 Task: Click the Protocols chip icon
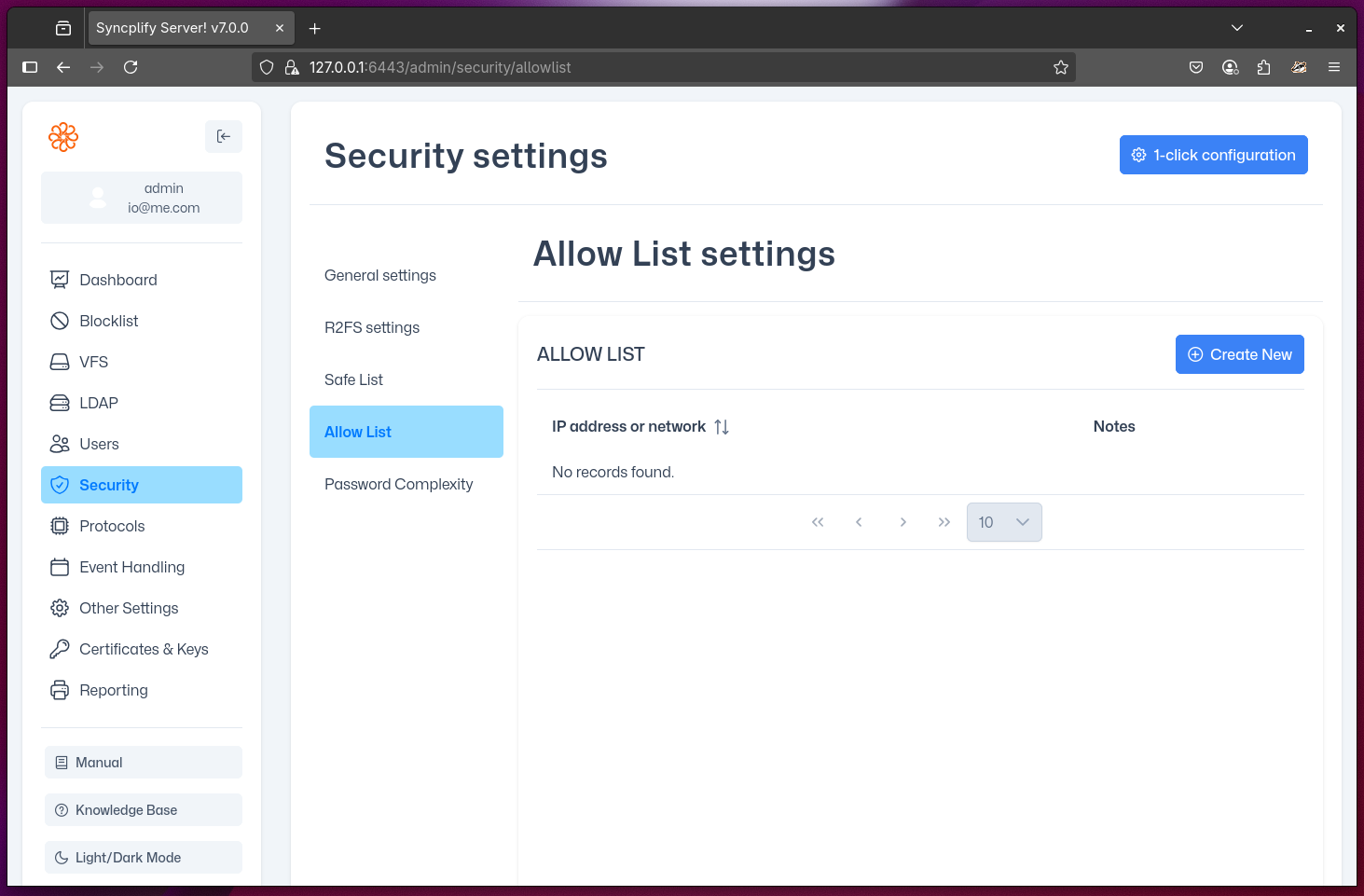tap(60, 526)
